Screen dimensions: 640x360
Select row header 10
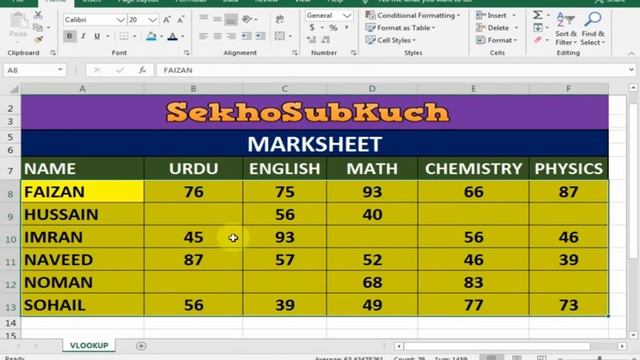pos(11,239)
